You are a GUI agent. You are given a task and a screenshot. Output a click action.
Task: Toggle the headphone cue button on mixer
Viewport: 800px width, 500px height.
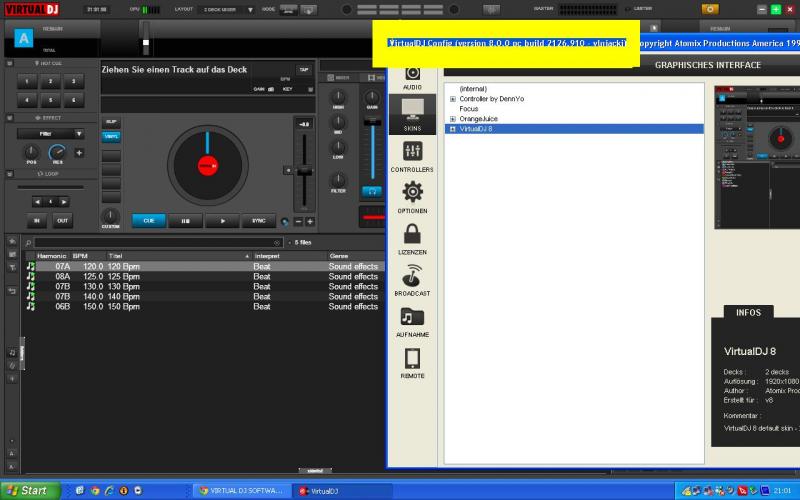[x=372, y=190]
